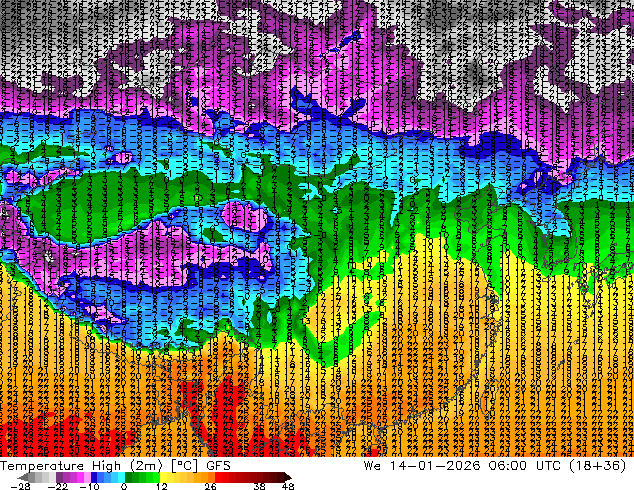The image size is (634, 490).
Task: Click the right arrow end of color legend
Action: click(287, 477)
